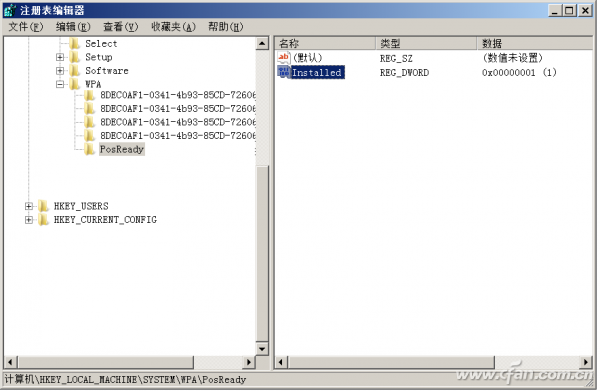Click the 类型 column header

coord(426,43)
